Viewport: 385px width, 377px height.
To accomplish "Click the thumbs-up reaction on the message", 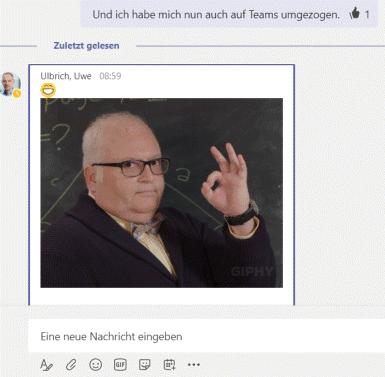I will (x=355, y=14).
